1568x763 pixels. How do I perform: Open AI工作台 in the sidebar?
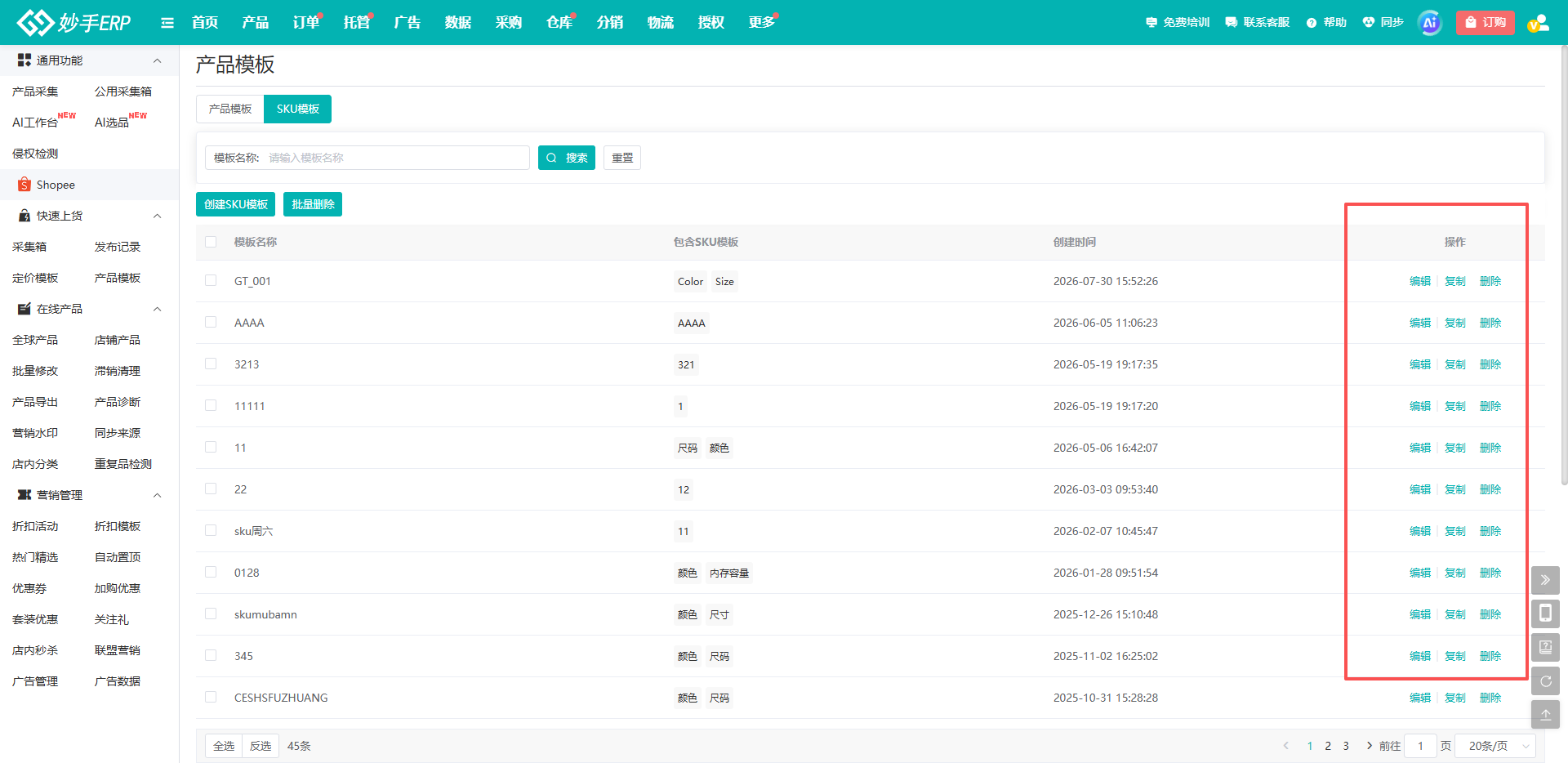click(x=35, y=123)
